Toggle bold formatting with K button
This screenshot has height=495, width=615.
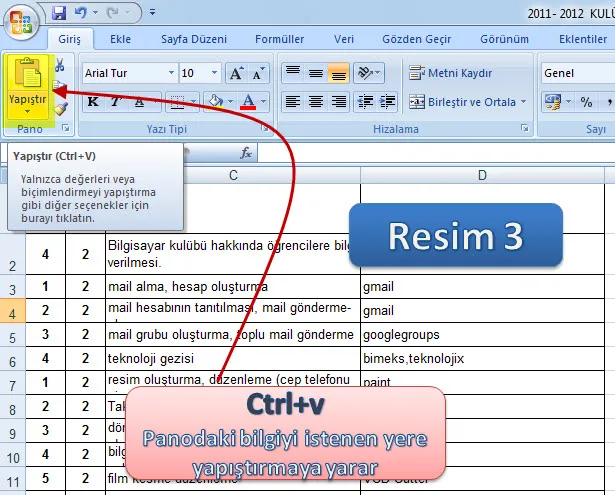click(x=93, y=102)
